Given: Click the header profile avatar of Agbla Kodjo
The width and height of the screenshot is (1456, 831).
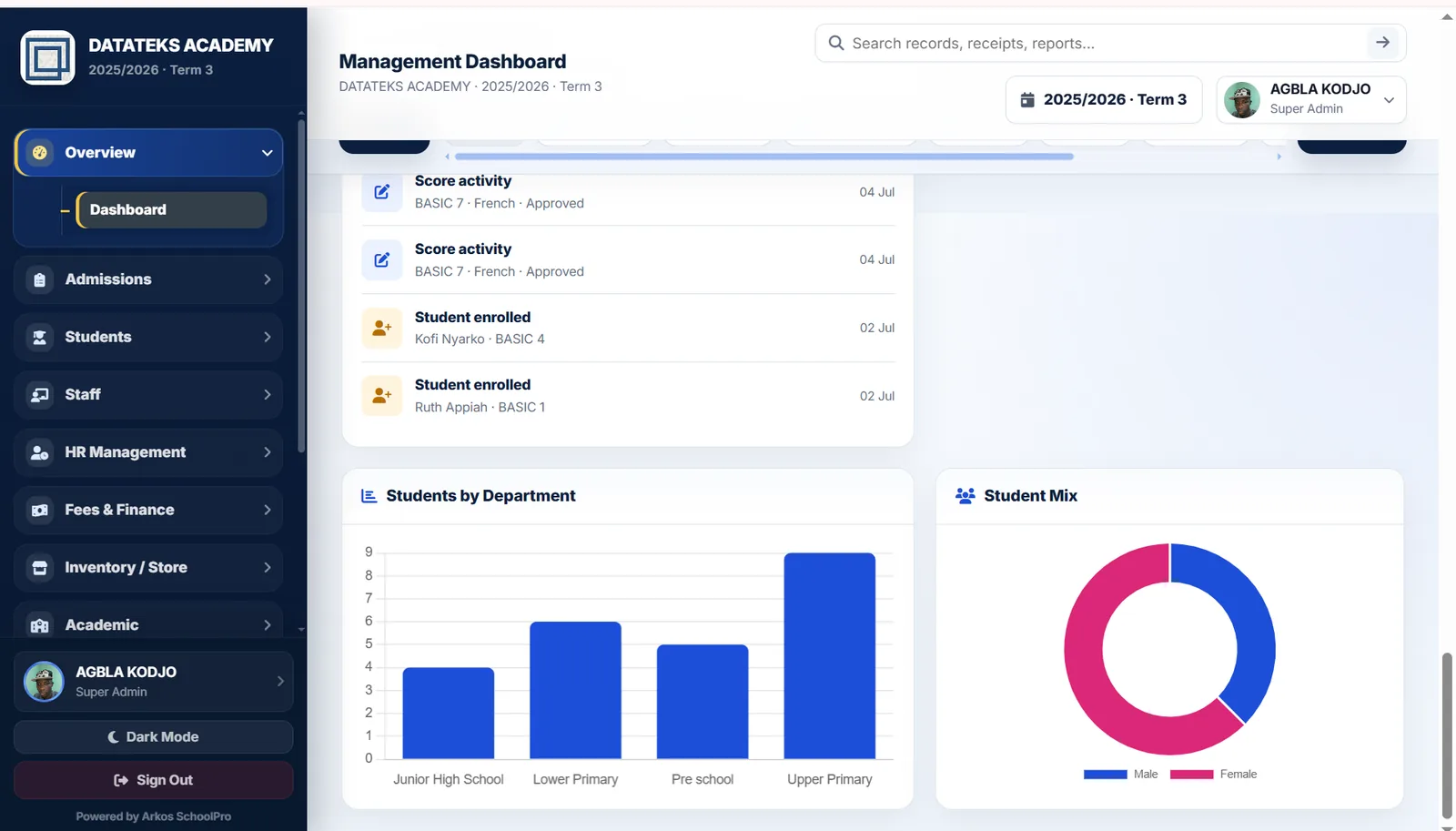Looking at the screenshot, I should click(1242, 100).
